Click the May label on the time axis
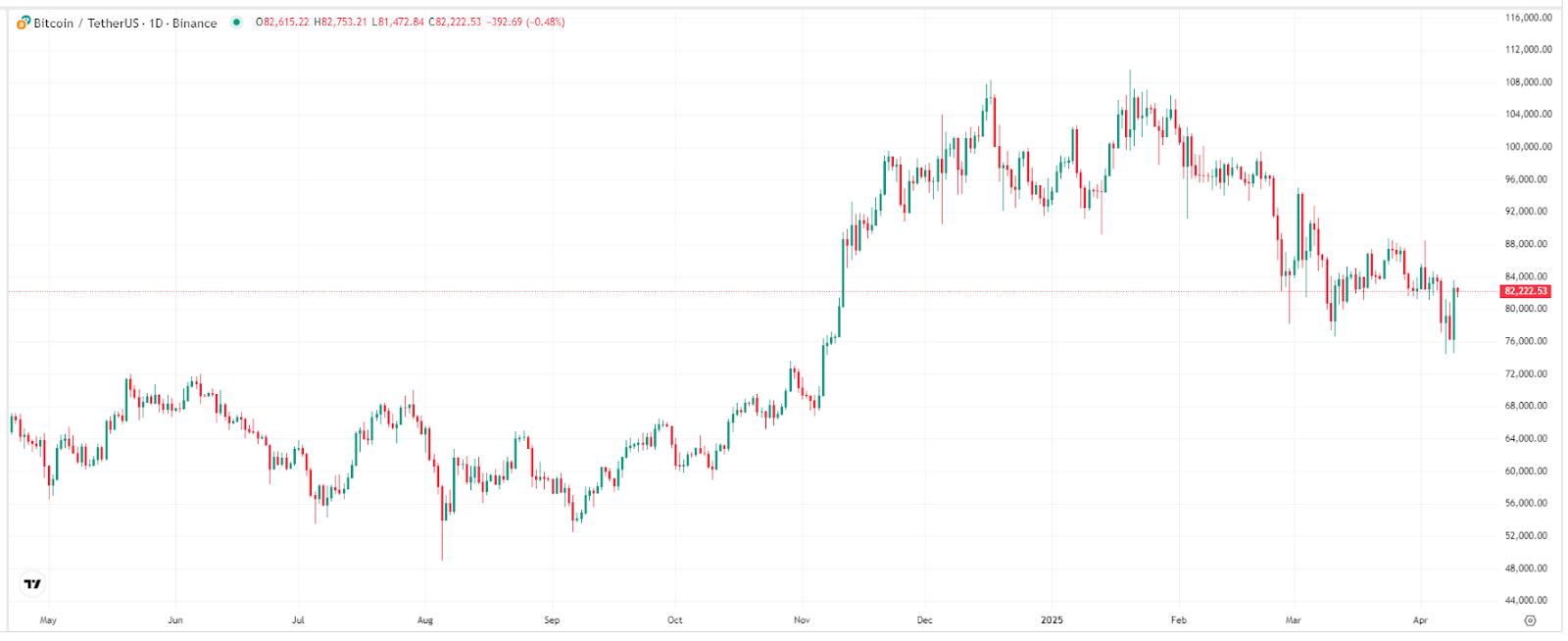The image size is (1568, 641). [48, 619]
